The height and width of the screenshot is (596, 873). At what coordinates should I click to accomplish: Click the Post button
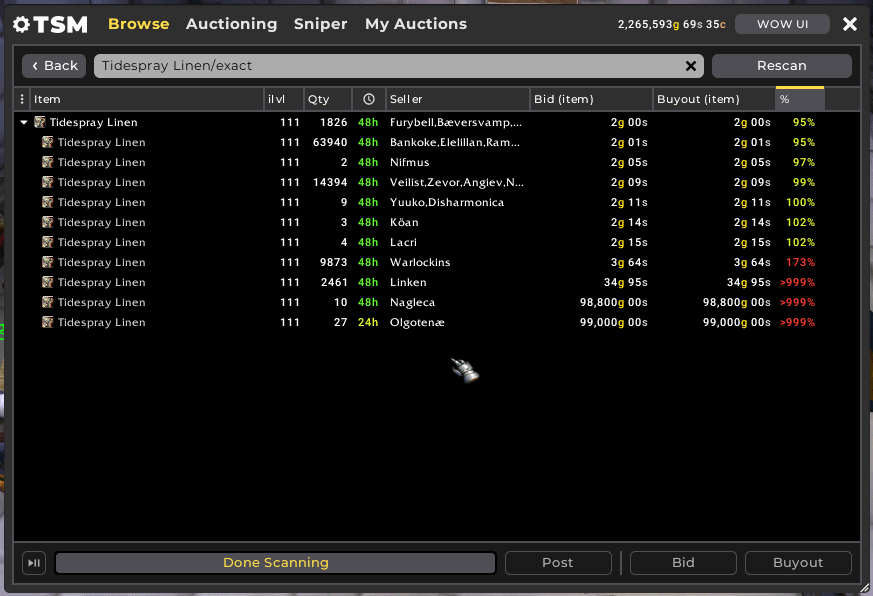(558, 563)
